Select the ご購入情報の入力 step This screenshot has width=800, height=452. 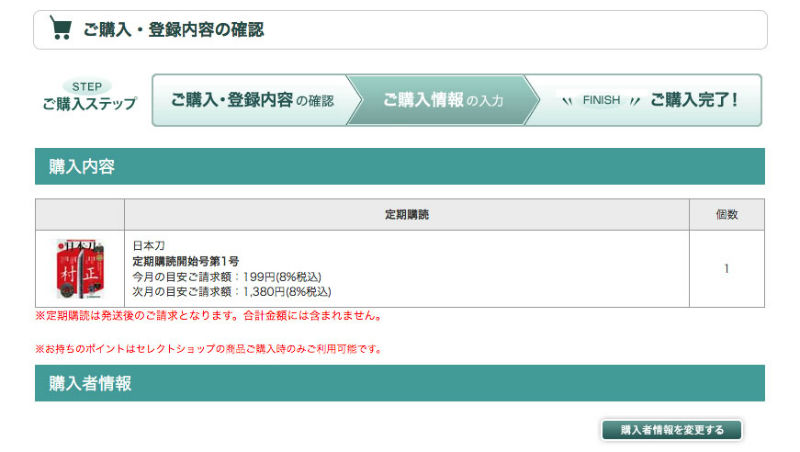pyautogui.click(x=442, y=100)
